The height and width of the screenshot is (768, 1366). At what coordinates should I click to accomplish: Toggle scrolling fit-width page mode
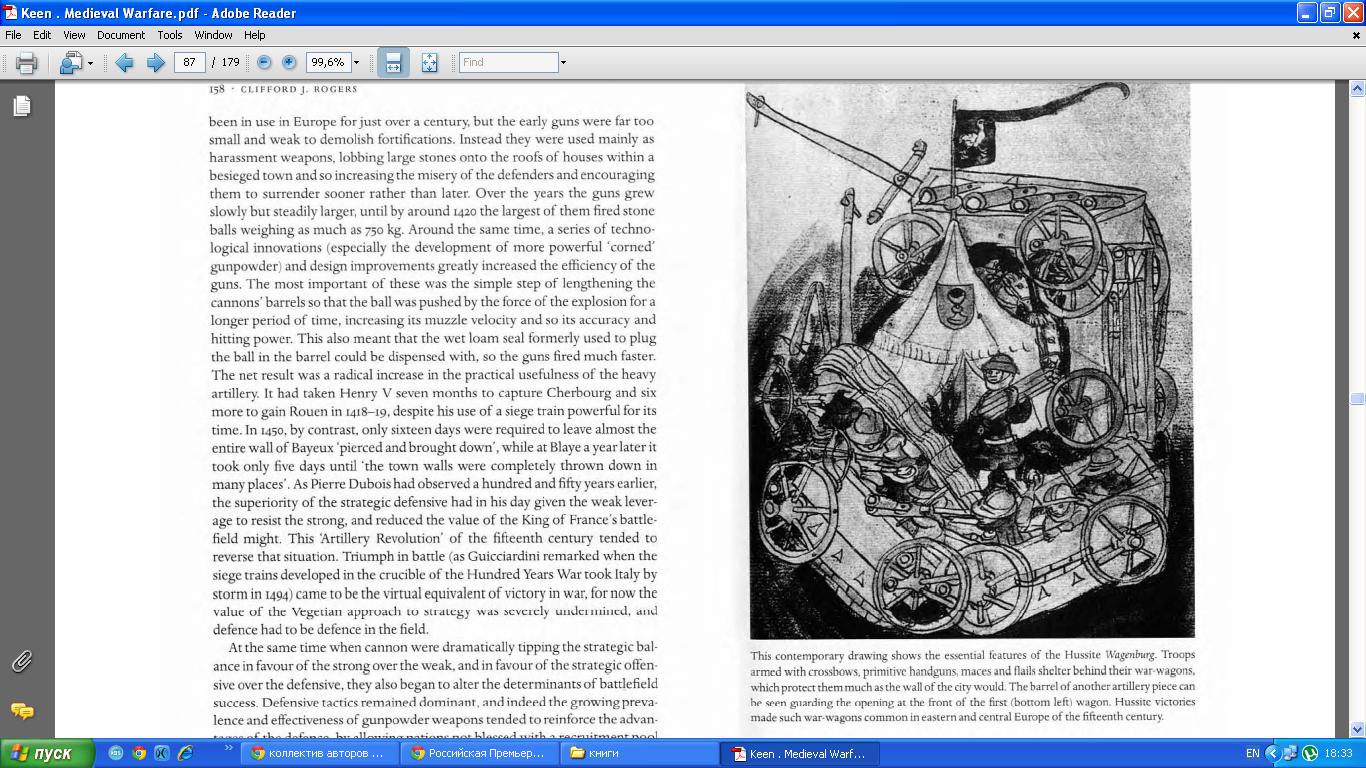coord(393,62)
